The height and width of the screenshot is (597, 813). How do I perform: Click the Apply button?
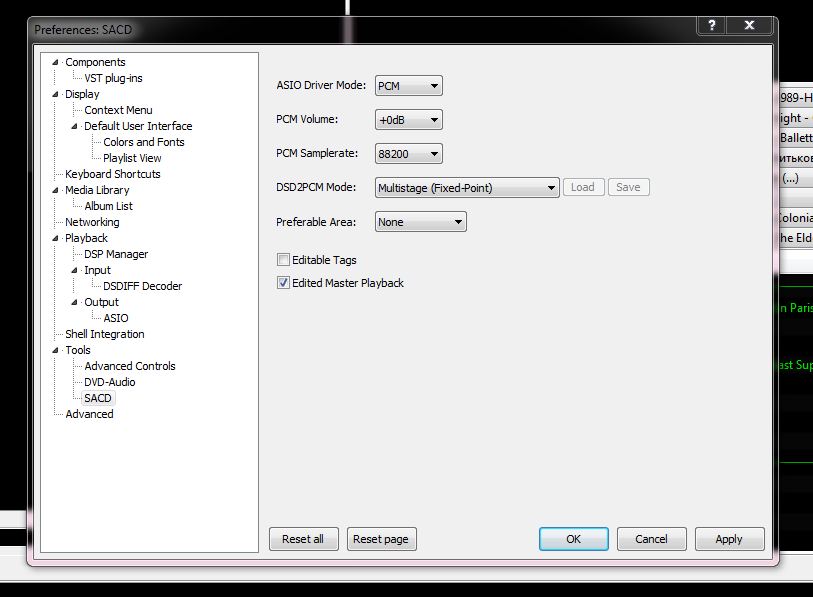click(729, 539)
